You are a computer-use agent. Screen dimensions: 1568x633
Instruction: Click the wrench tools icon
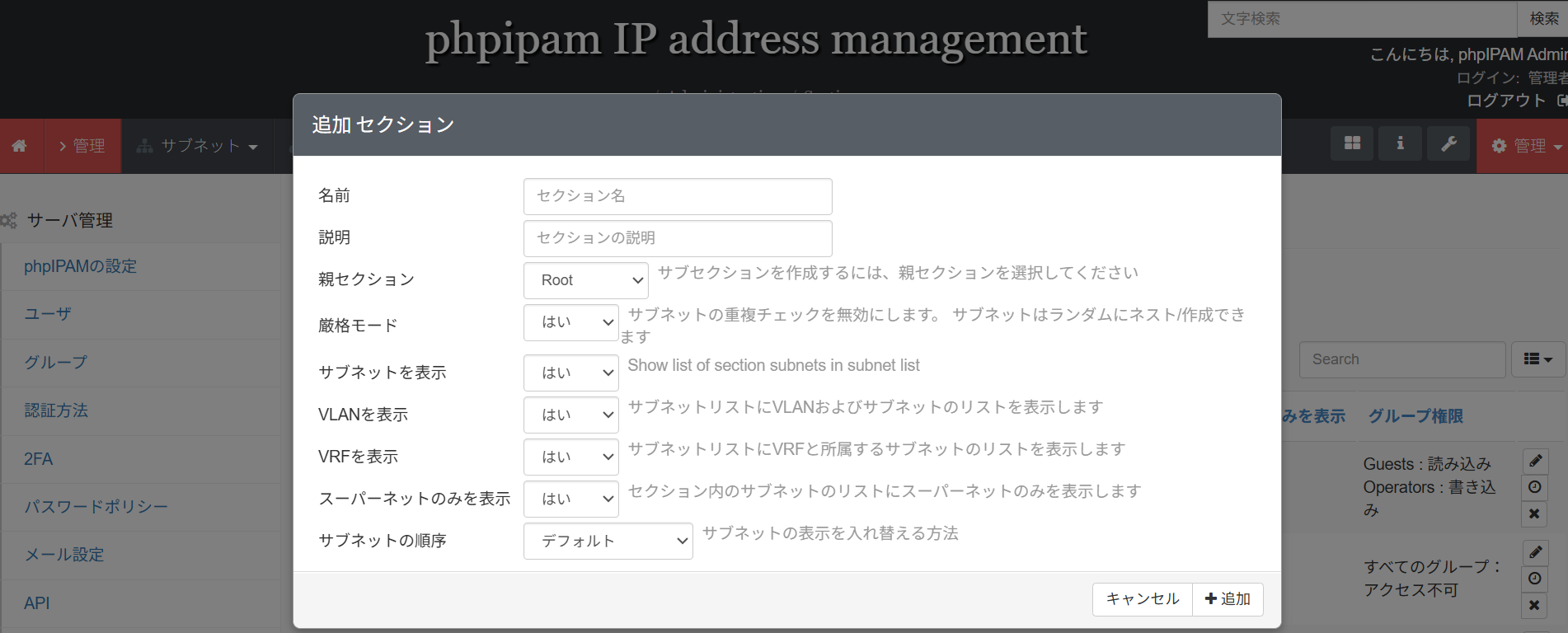coord(1448,143)
